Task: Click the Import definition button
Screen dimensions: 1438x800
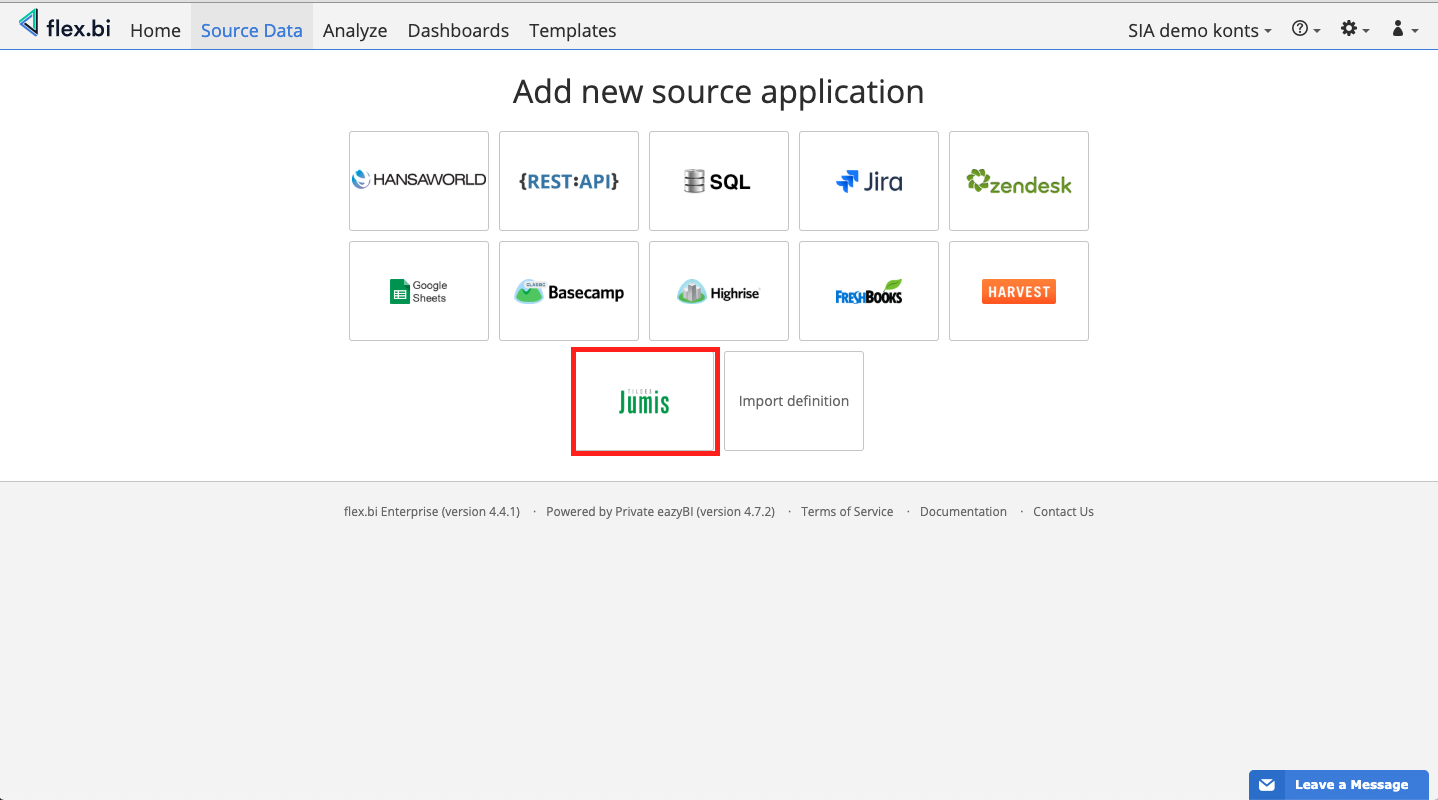Action: coord(793,401)
